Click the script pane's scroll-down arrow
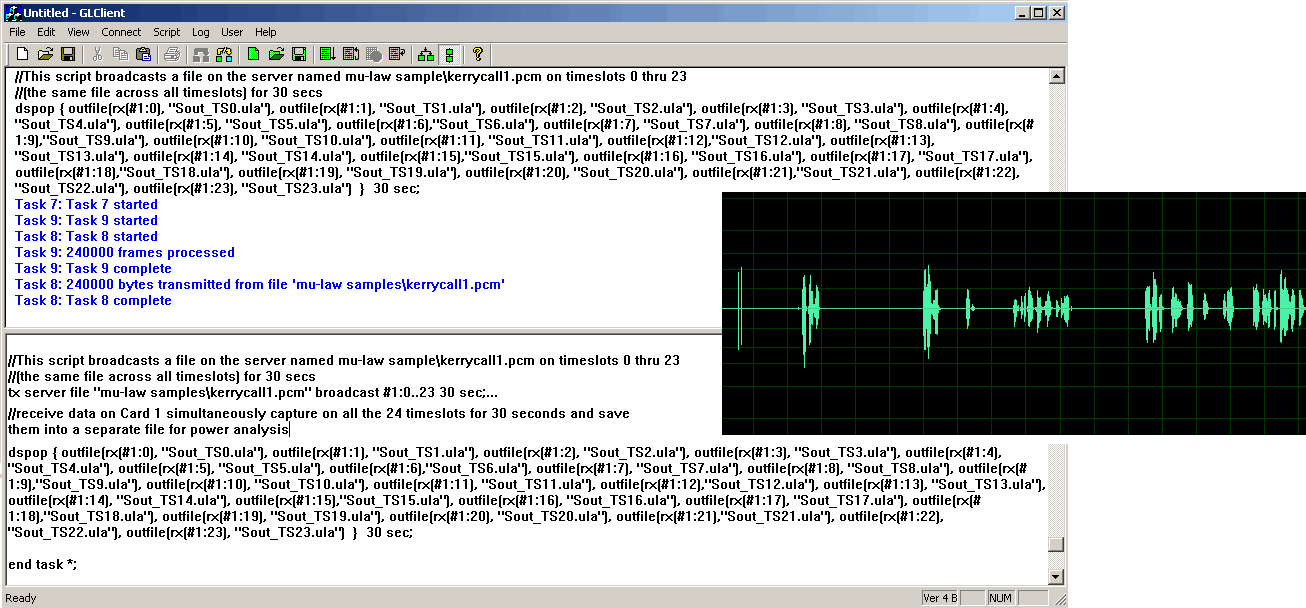This screenshot has width=1306, height=608. click(x=1055, y=577)
